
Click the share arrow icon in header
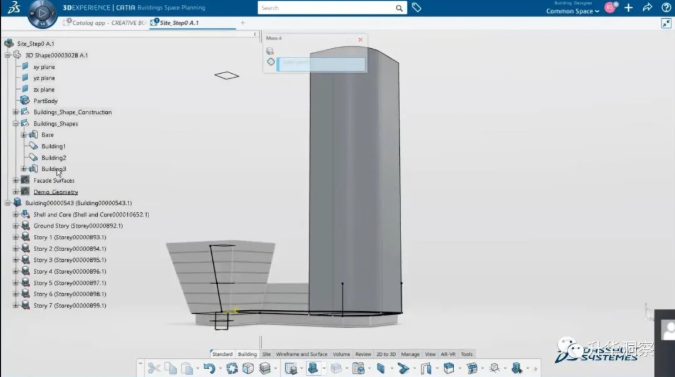point(647,7)
